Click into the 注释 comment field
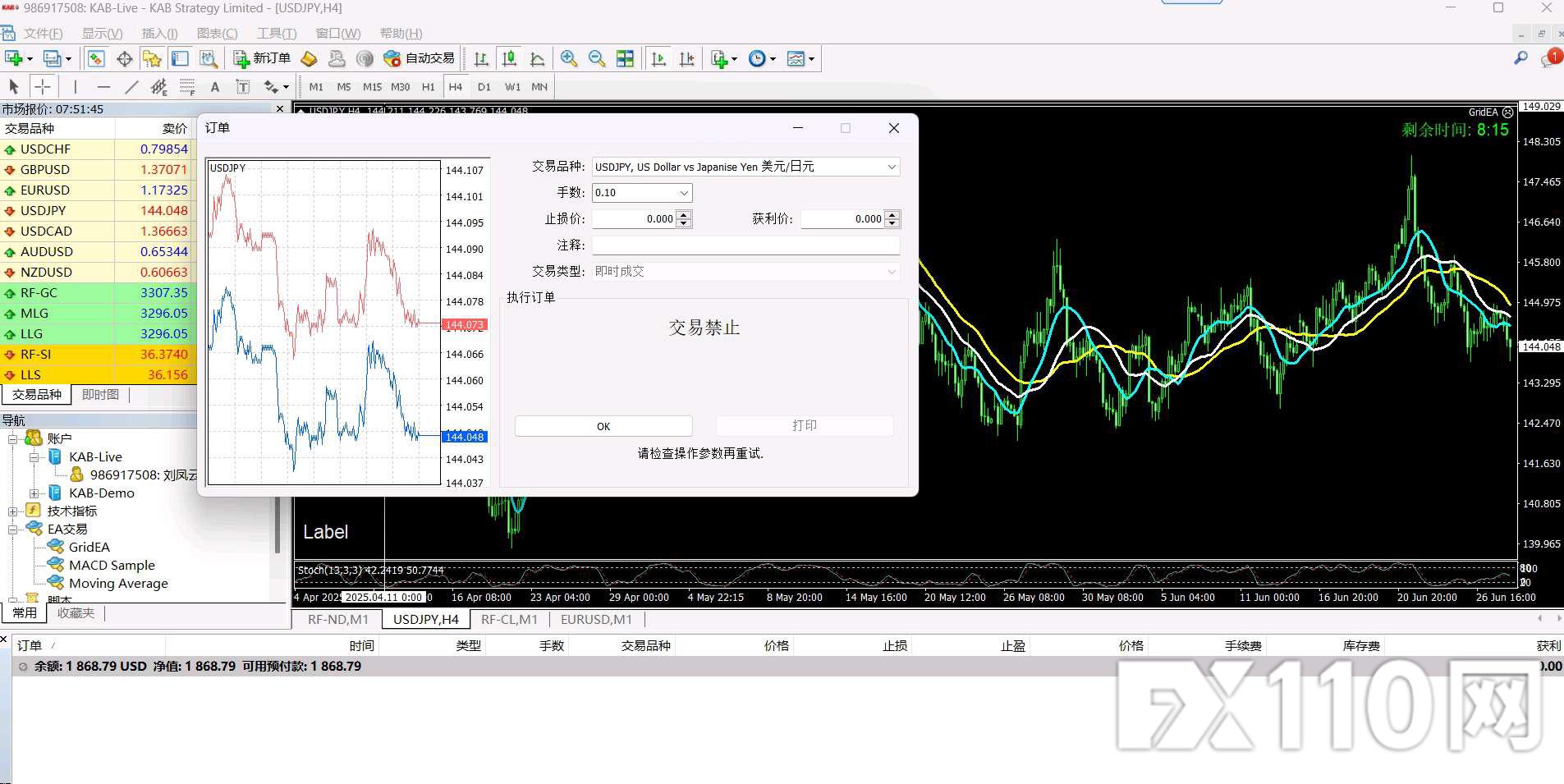The height and width of the screenshot is (784, 1564). point(746,245)
